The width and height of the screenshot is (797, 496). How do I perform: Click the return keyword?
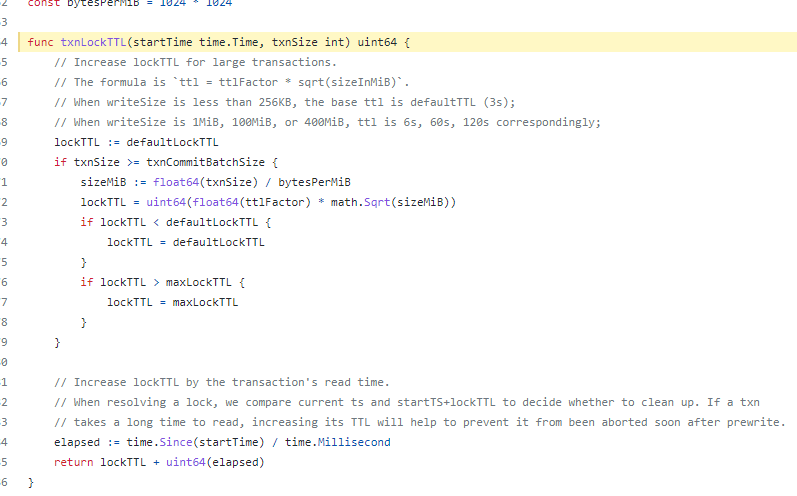[x=73, y=462]
